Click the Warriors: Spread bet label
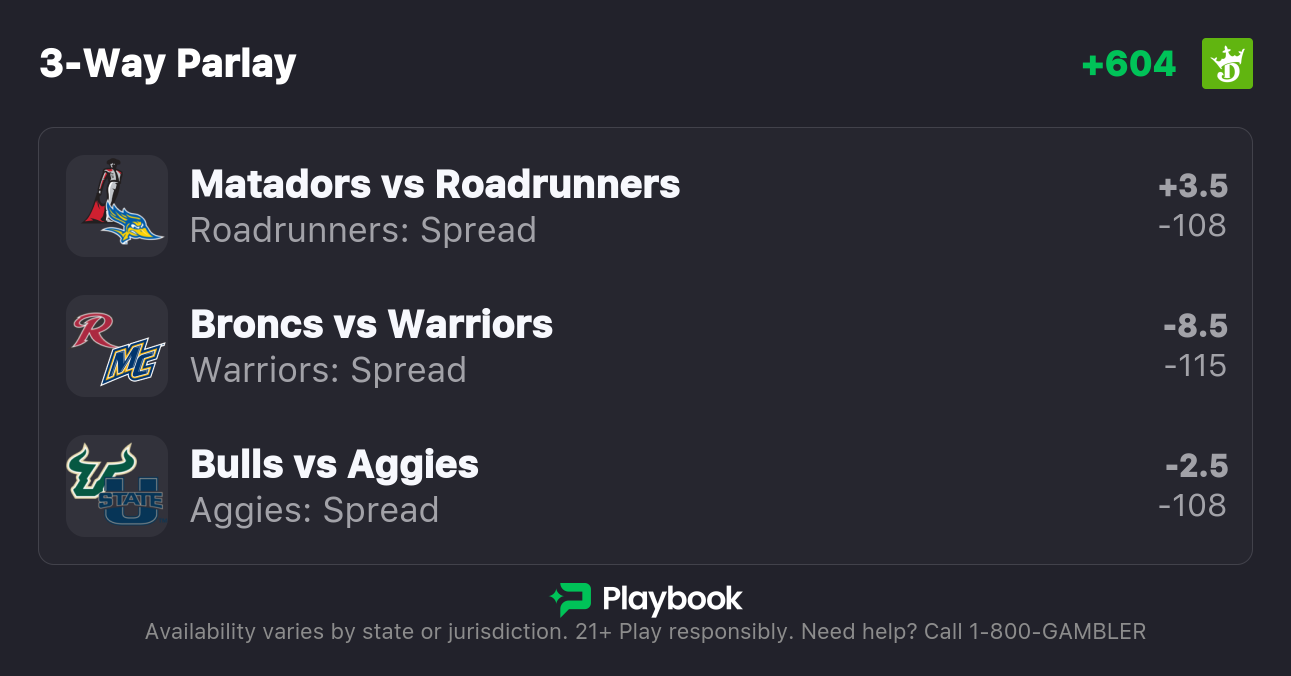This screenshot has height=676, width=1291. (328, 370)
